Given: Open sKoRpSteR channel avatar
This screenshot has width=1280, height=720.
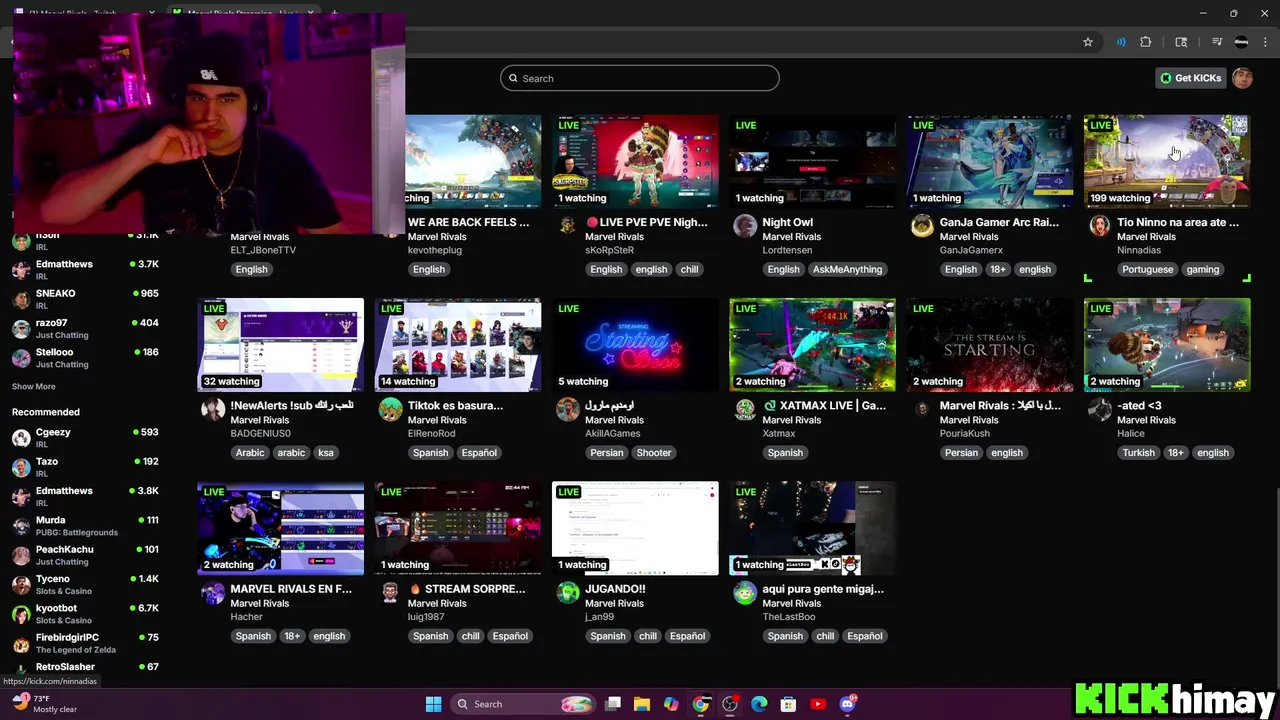Looking at the screenshot, I should coord(568,226).
